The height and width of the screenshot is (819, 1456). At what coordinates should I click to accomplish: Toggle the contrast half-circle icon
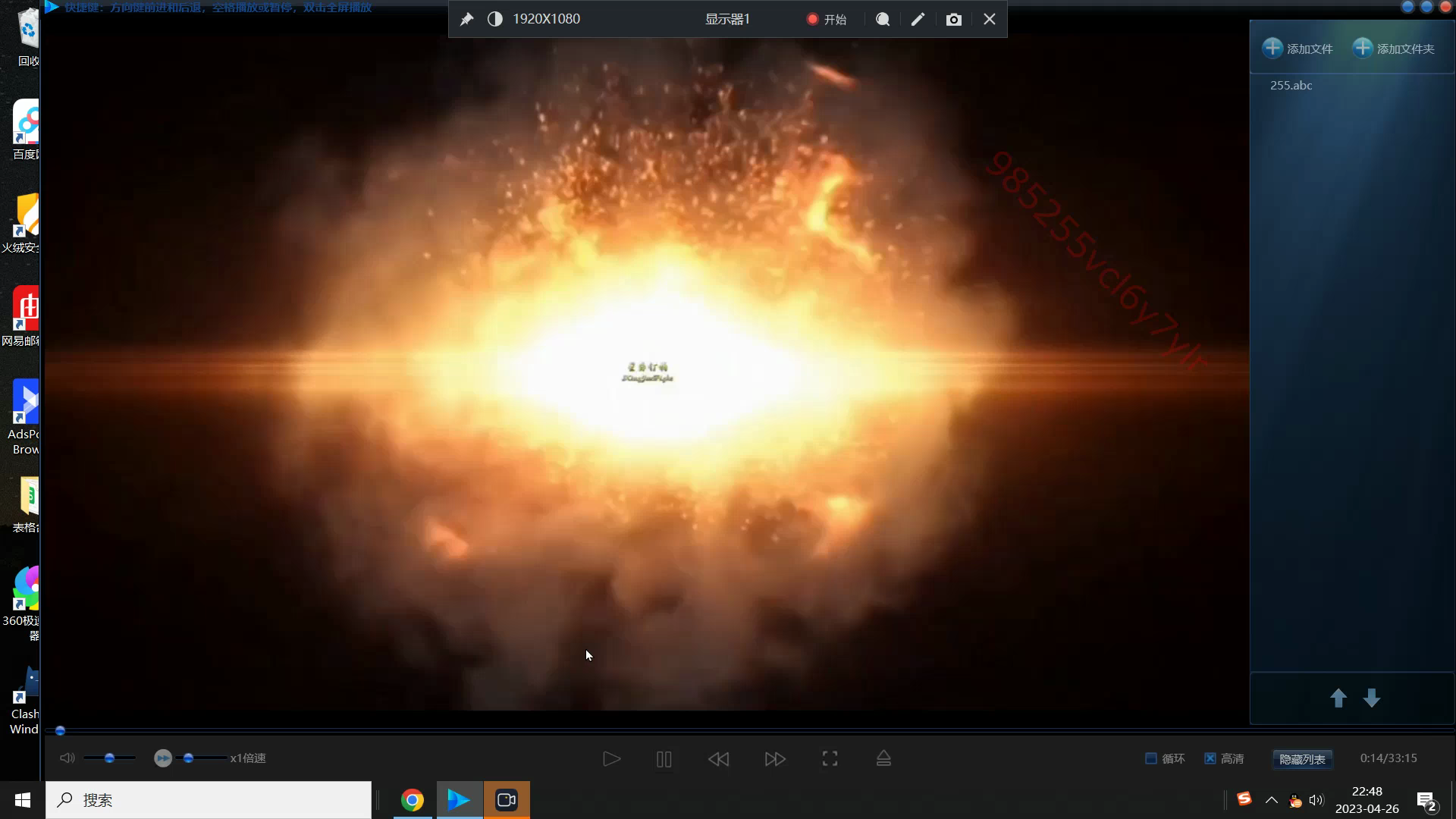coord(494,20)
